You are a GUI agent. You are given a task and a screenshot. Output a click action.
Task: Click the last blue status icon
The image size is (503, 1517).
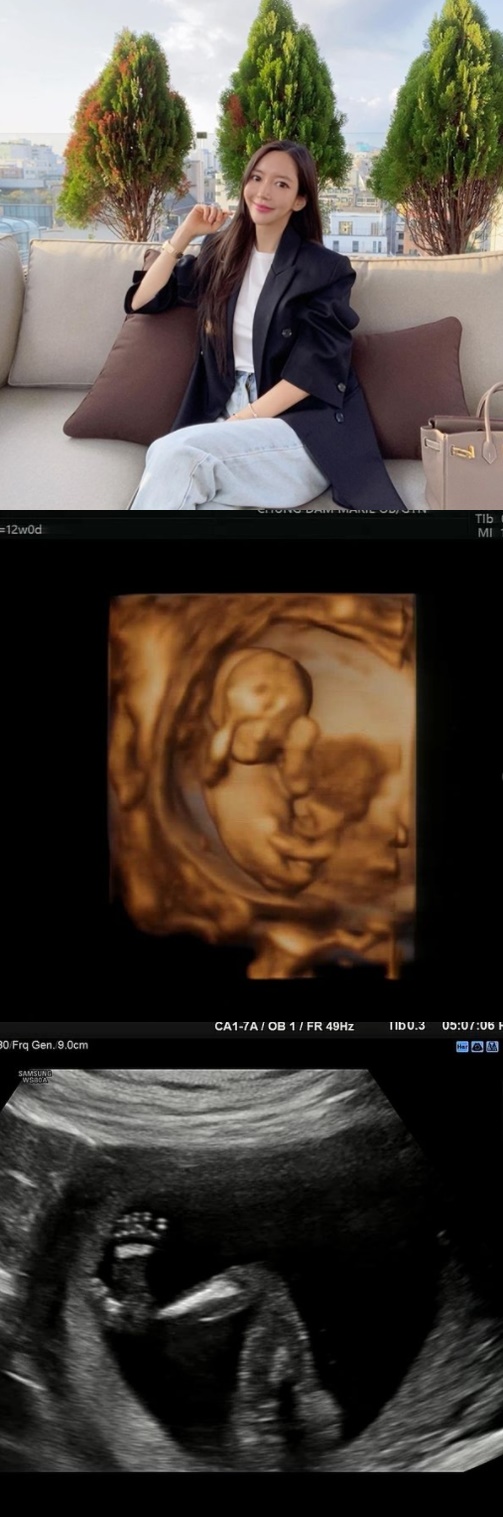pos(492,1046)
